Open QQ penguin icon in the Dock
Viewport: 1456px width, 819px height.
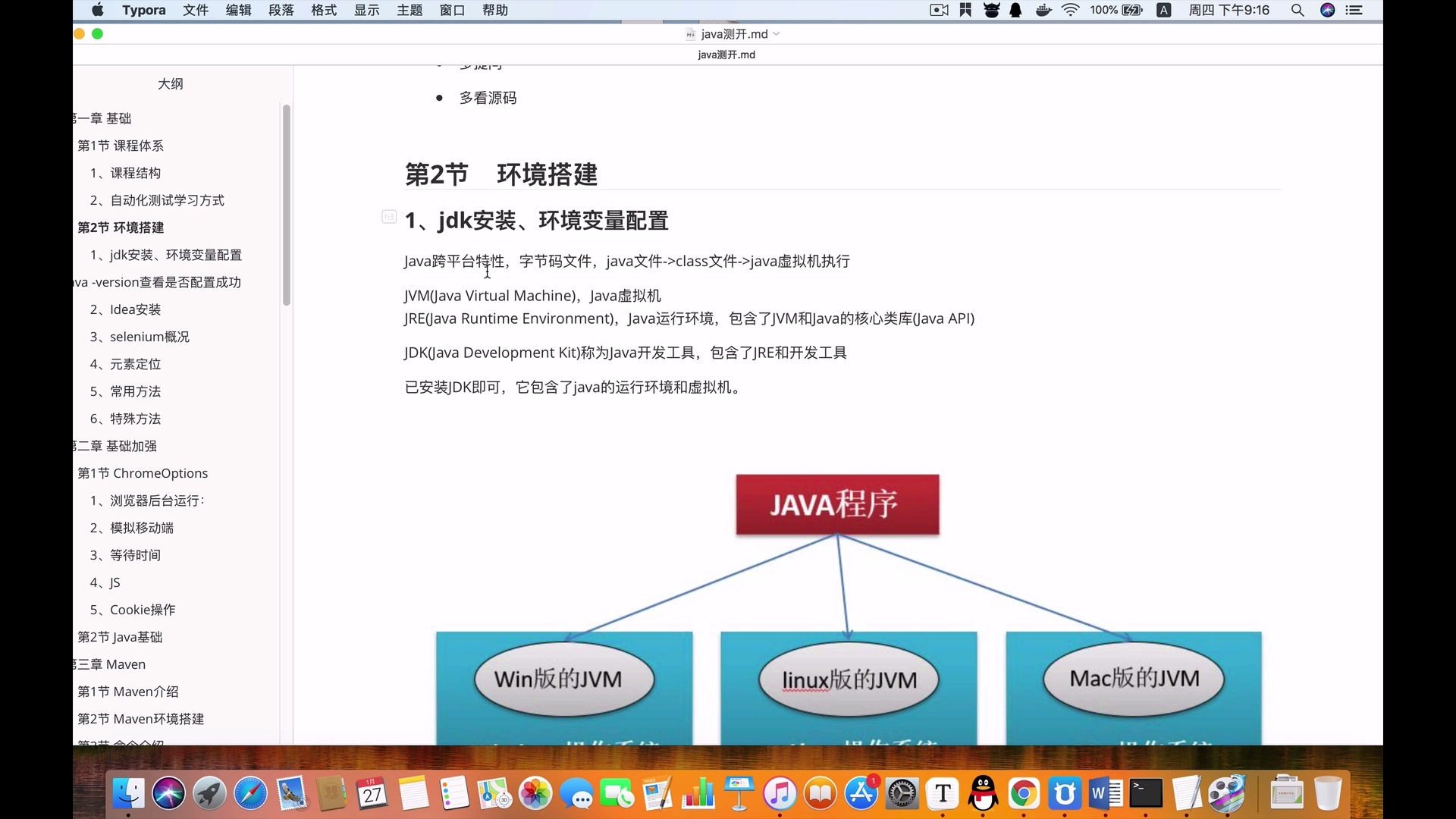tap(983, 793)
